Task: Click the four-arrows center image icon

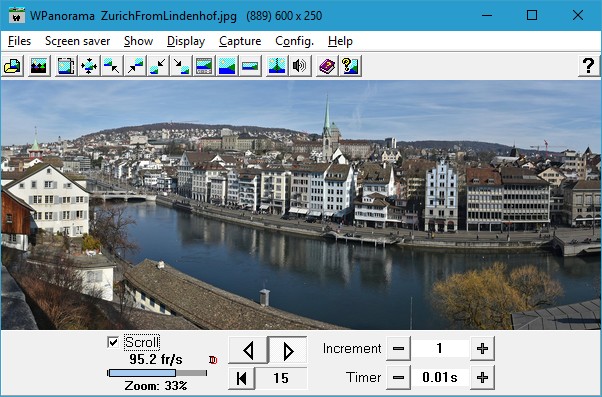Action: [89, 66]
